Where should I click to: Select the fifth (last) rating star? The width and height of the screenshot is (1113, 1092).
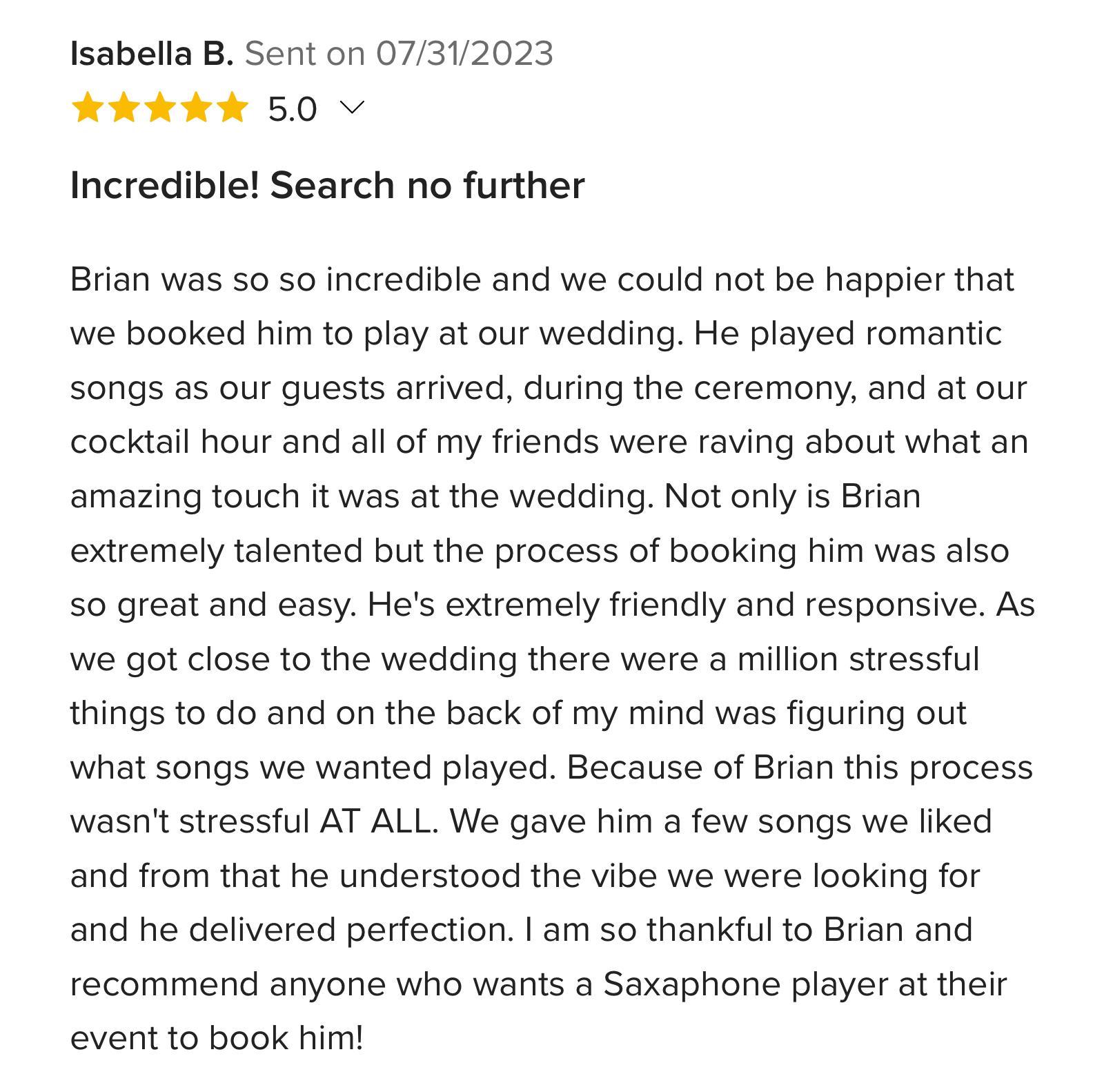click(x=231, y=108)
